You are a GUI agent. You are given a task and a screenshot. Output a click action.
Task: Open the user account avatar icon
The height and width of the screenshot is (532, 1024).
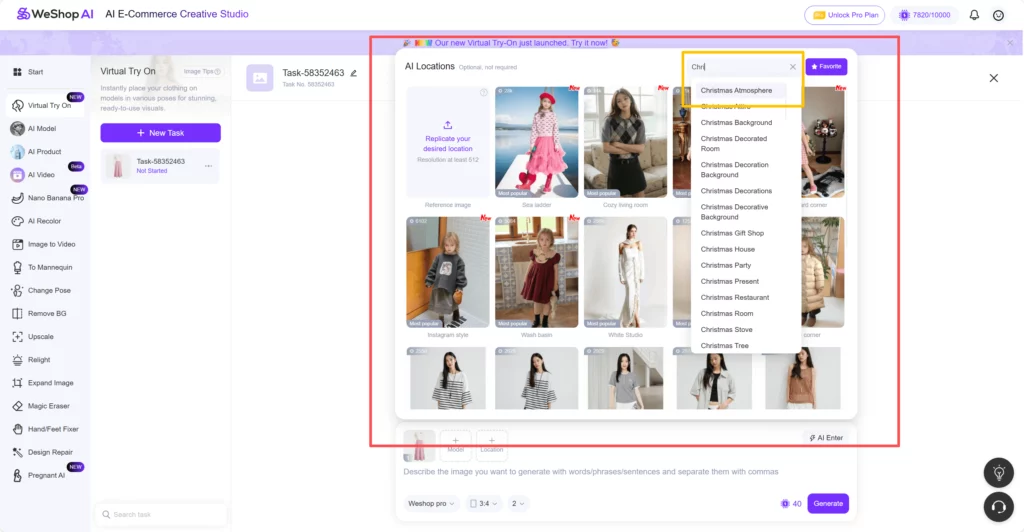click(998, 15)
